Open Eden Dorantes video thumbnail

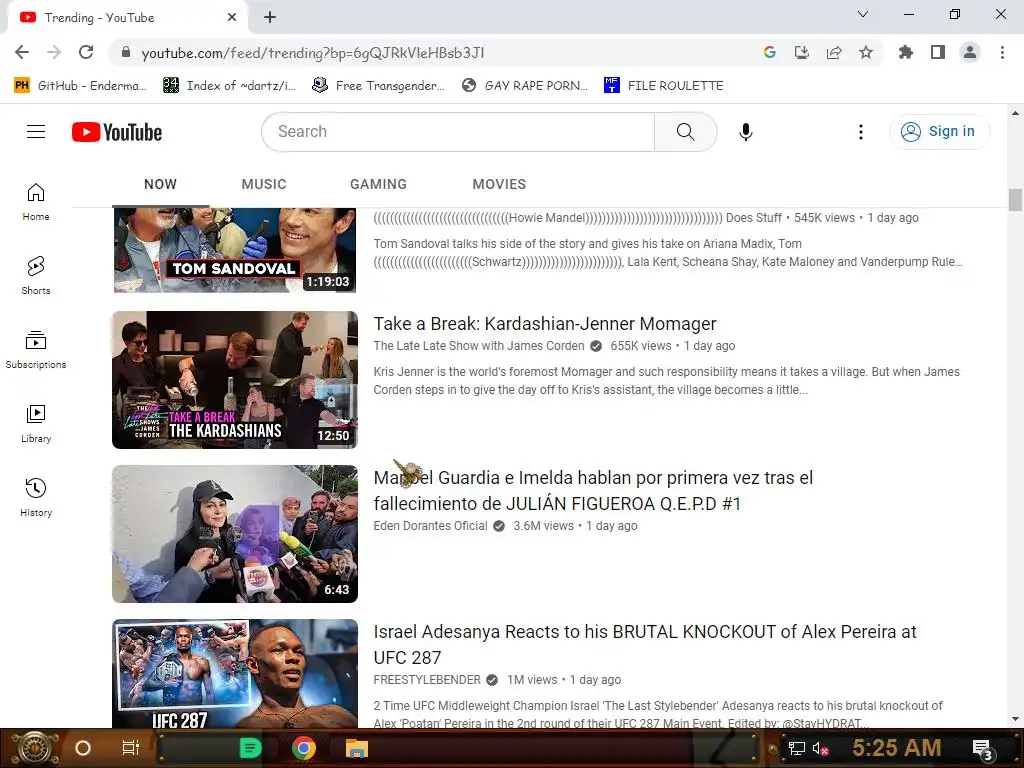235,534
